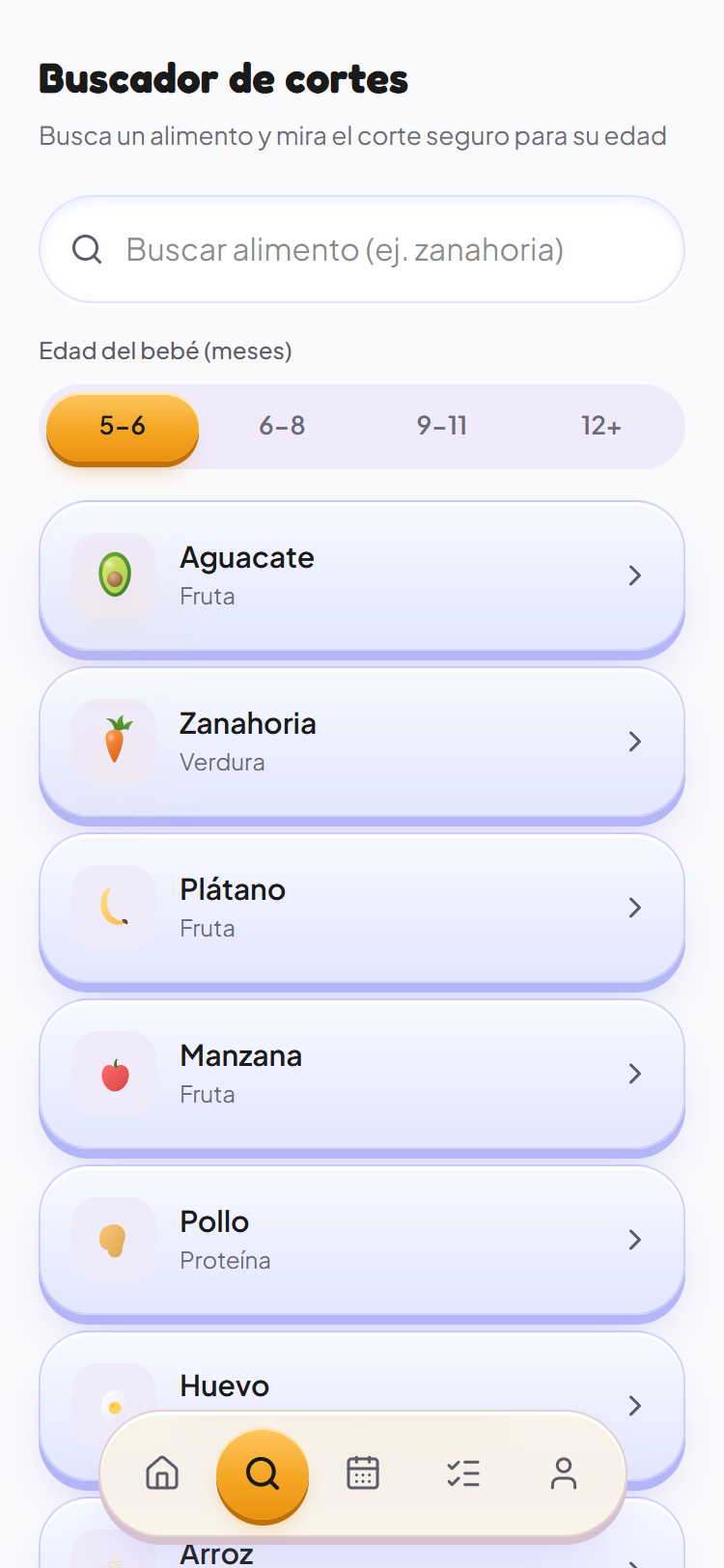Open Pollo details via chevron arrow
The width and height of the screenshot is (724, 1568).
(635, 1240)
